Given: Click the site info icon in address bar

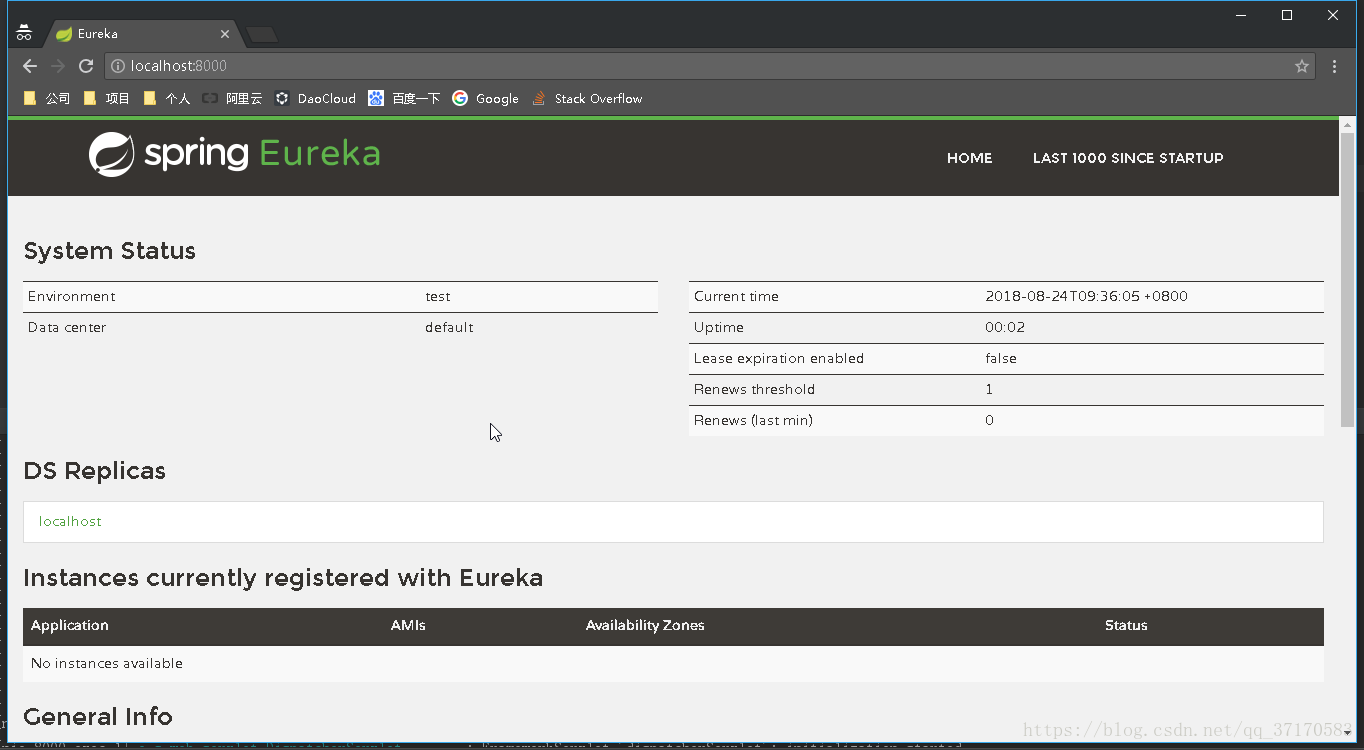Looking at the screenshot, I should [x=118, y=66].
